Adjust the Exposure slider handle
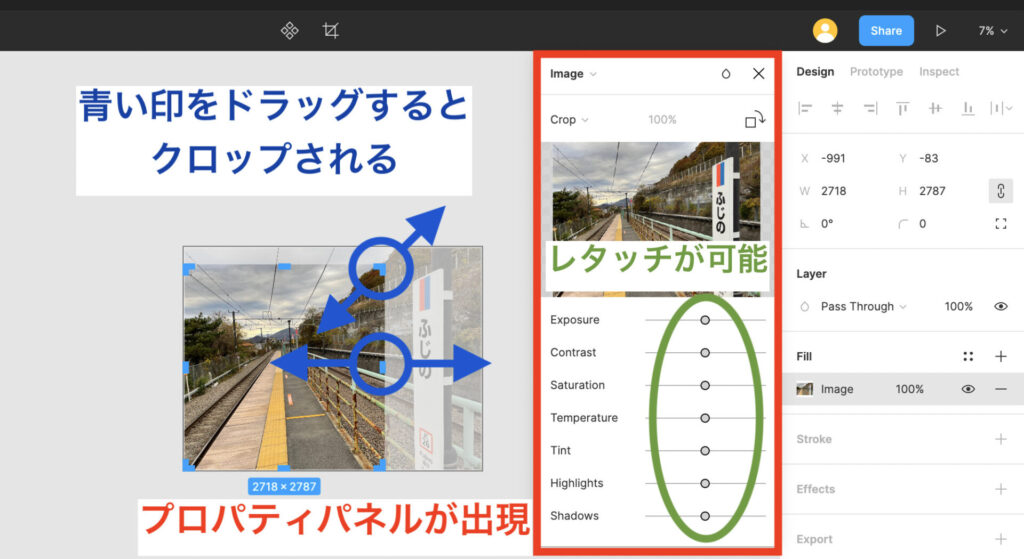The image size is (1024, 559). tap(705, 320)
